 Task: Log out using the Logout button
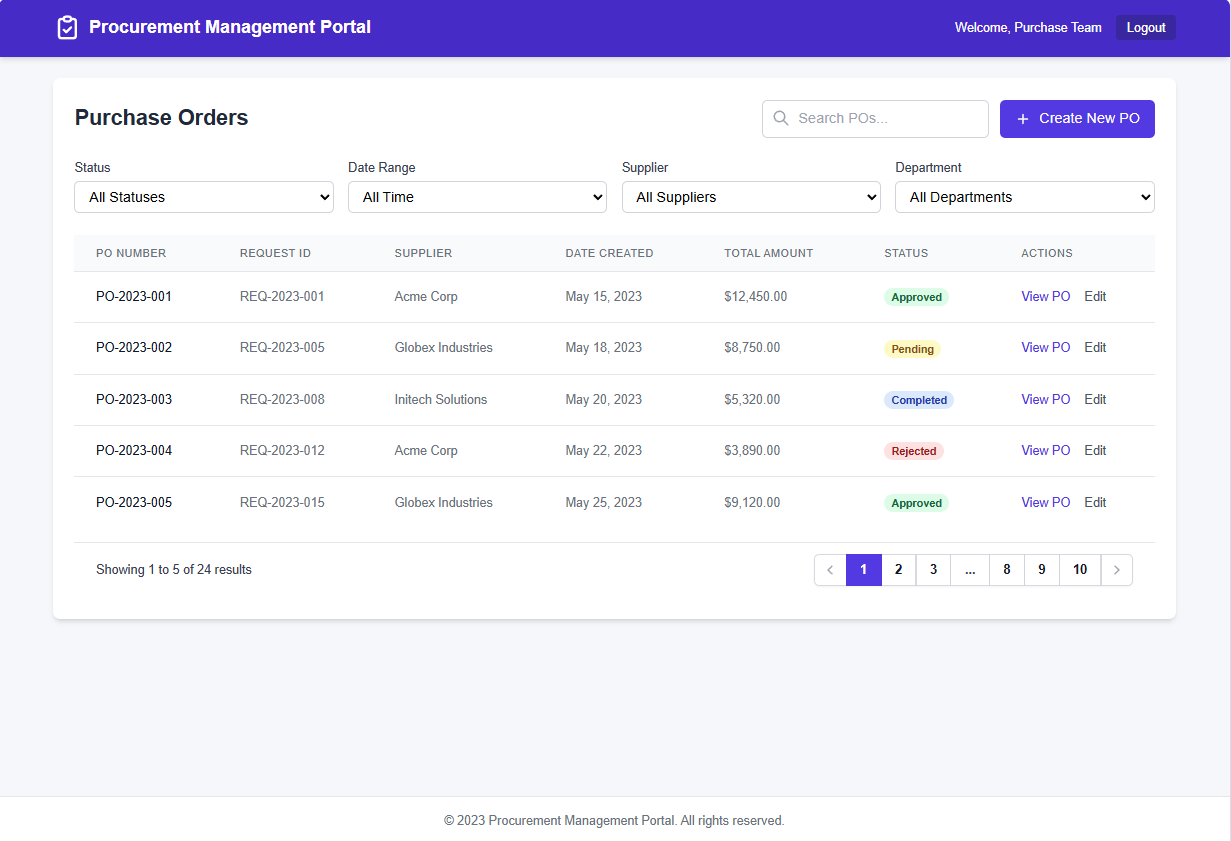pyautogui.click(x=1146, y=28)
